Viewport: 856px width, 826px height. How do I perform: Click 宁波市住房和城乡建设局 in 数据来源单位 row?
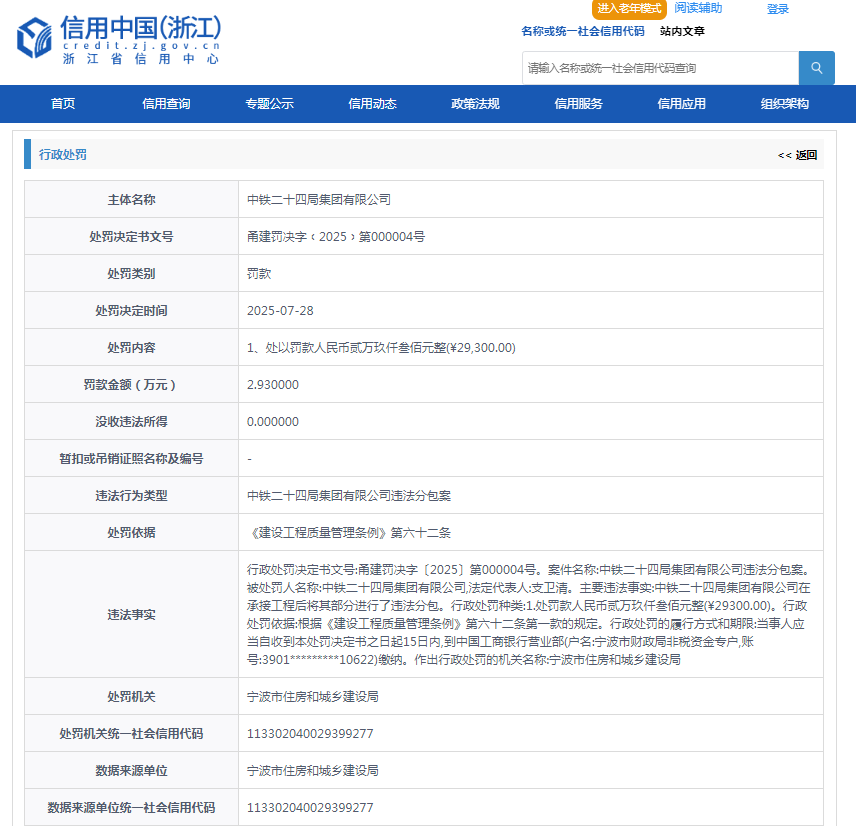(x=313, y=771)
